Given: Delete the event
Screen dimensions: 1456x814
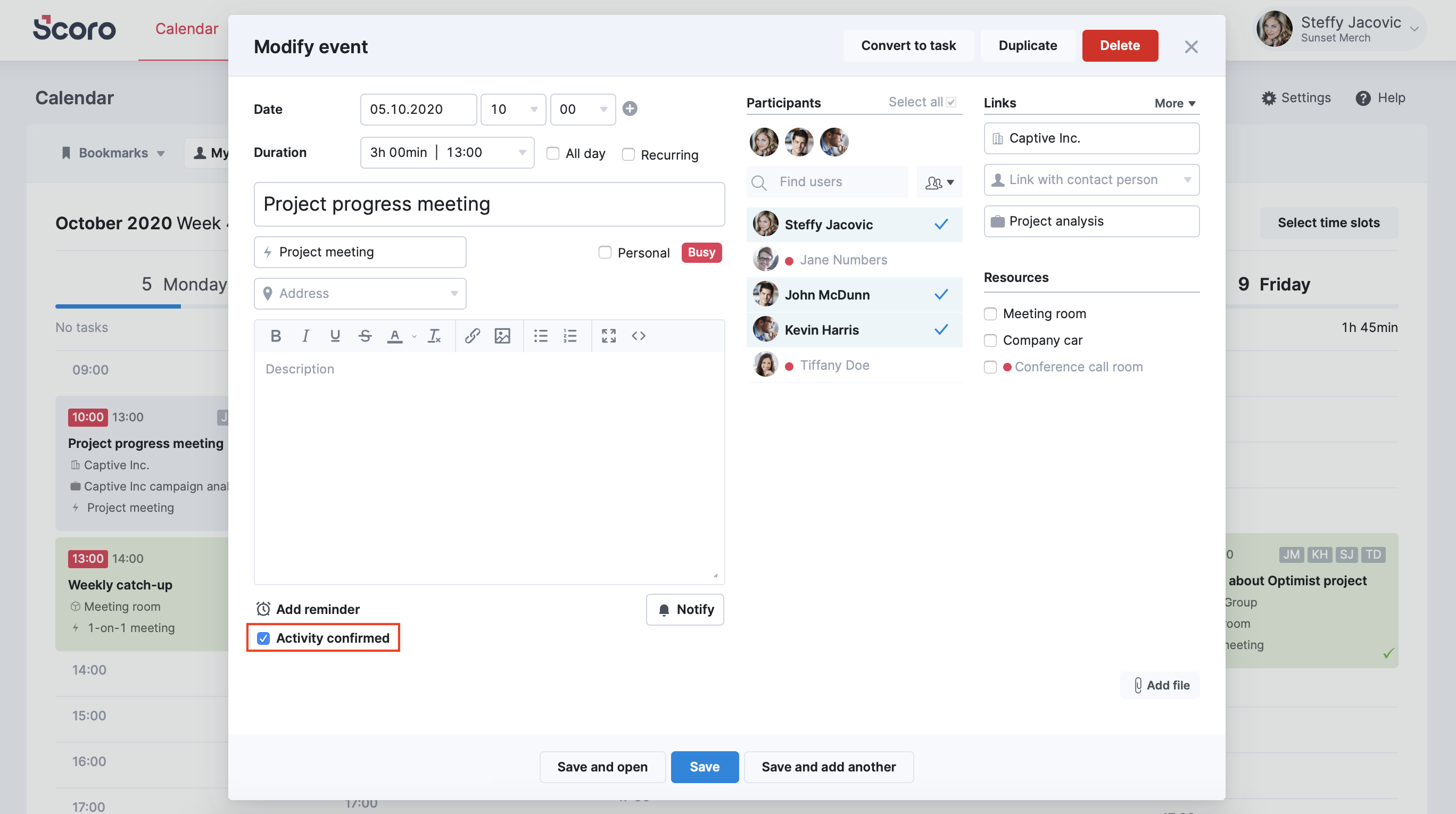Looking at the screenshot, I should click(x=1119, y=46).
